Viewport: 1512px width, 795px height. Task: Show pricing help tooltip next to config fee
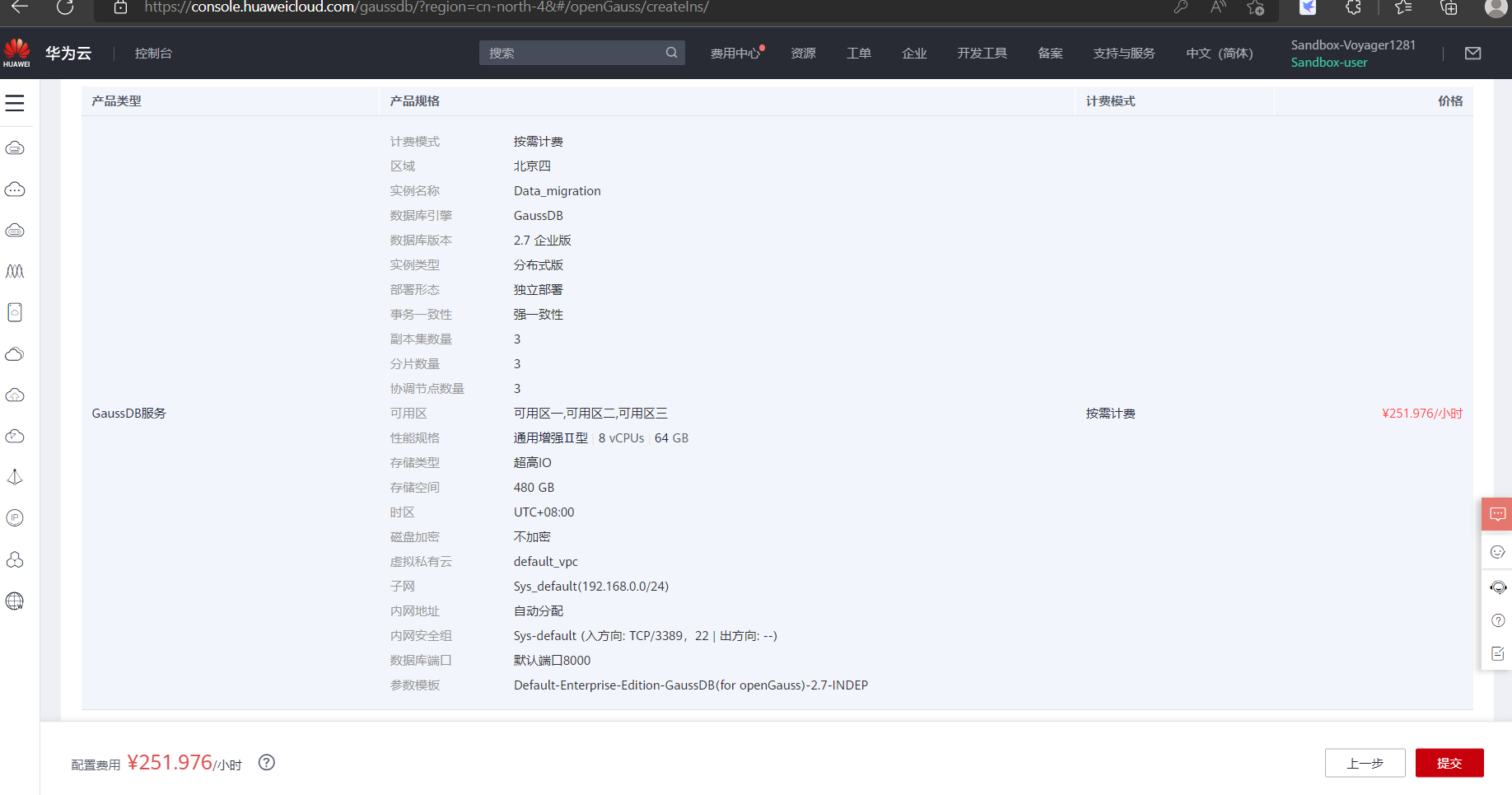coord(266,762)
